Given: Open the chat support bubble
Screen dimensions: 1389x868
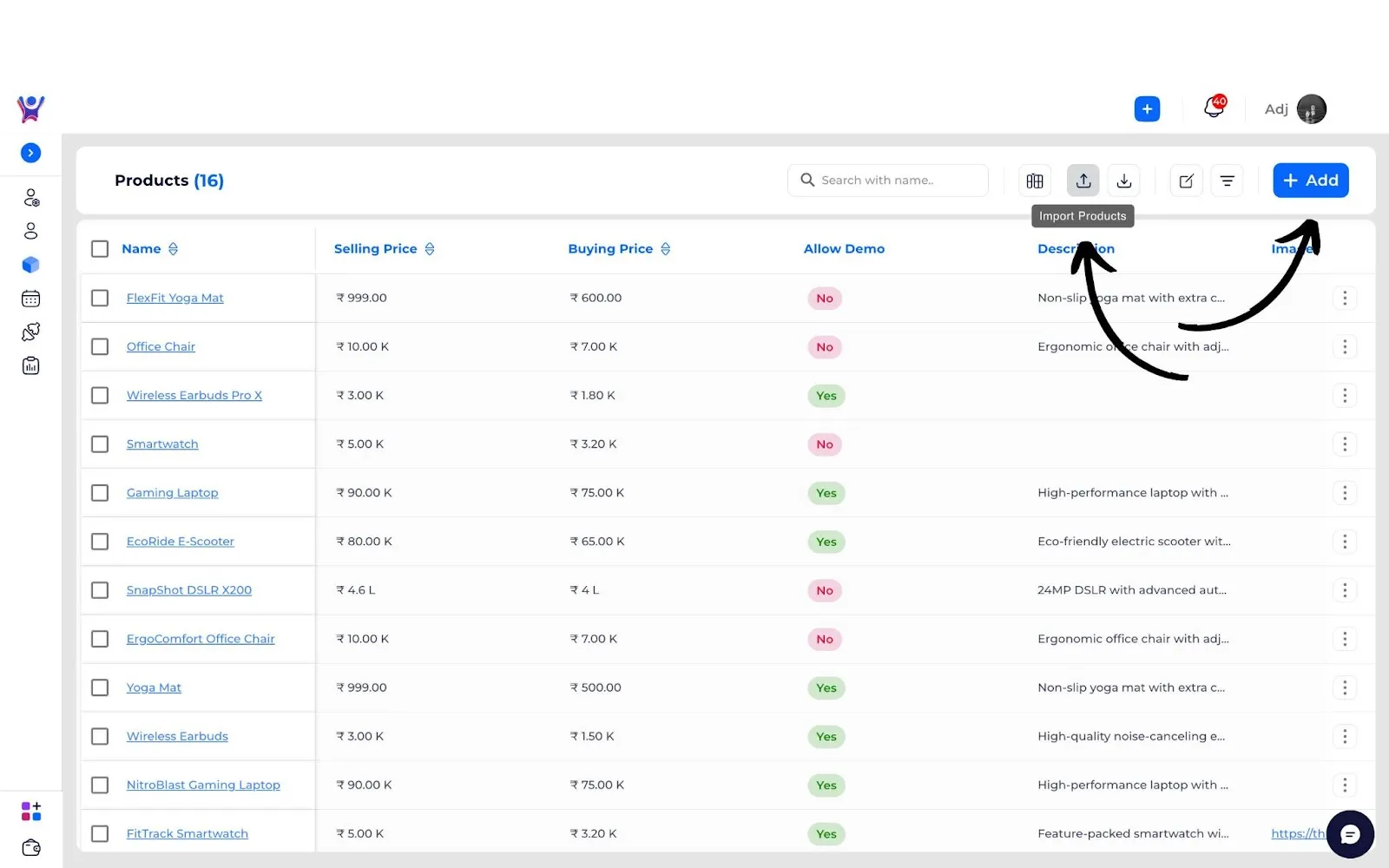Looking at the screenshot, I should coord(1350,834).
